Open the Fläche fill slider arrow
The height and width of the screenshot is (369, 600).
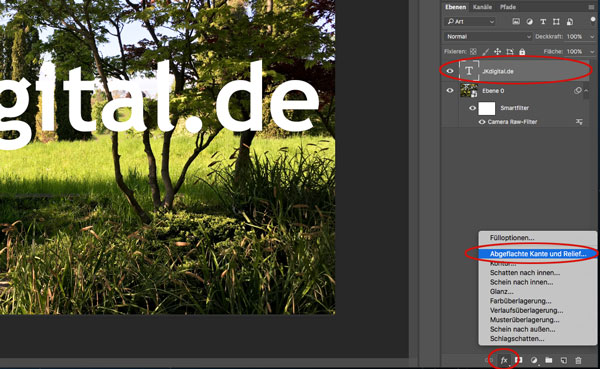[x=592, y=52]
